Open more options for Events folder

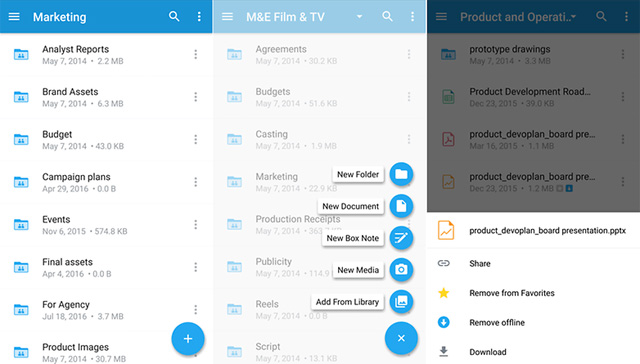point(196,224)
